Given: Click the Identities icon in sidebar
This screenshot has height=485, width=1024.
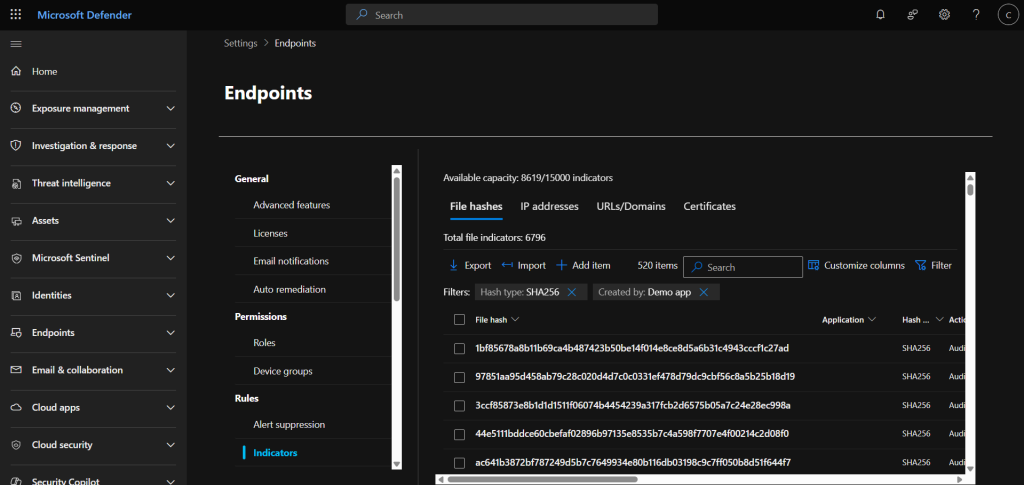Looking at the screenshot, I should pos(17,295).
